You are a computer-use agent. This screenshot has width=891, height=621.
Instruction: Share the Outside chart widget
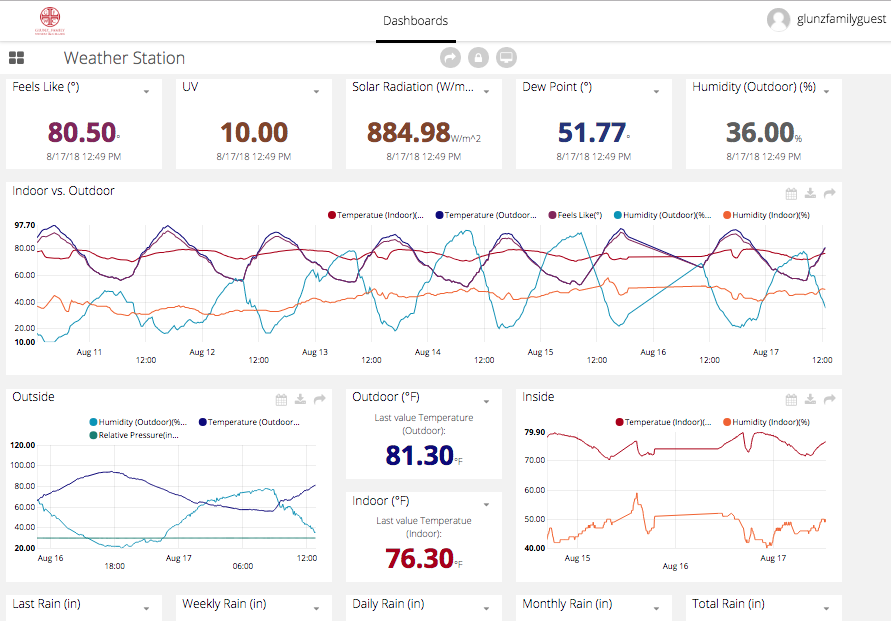click(x=320, y=400)
